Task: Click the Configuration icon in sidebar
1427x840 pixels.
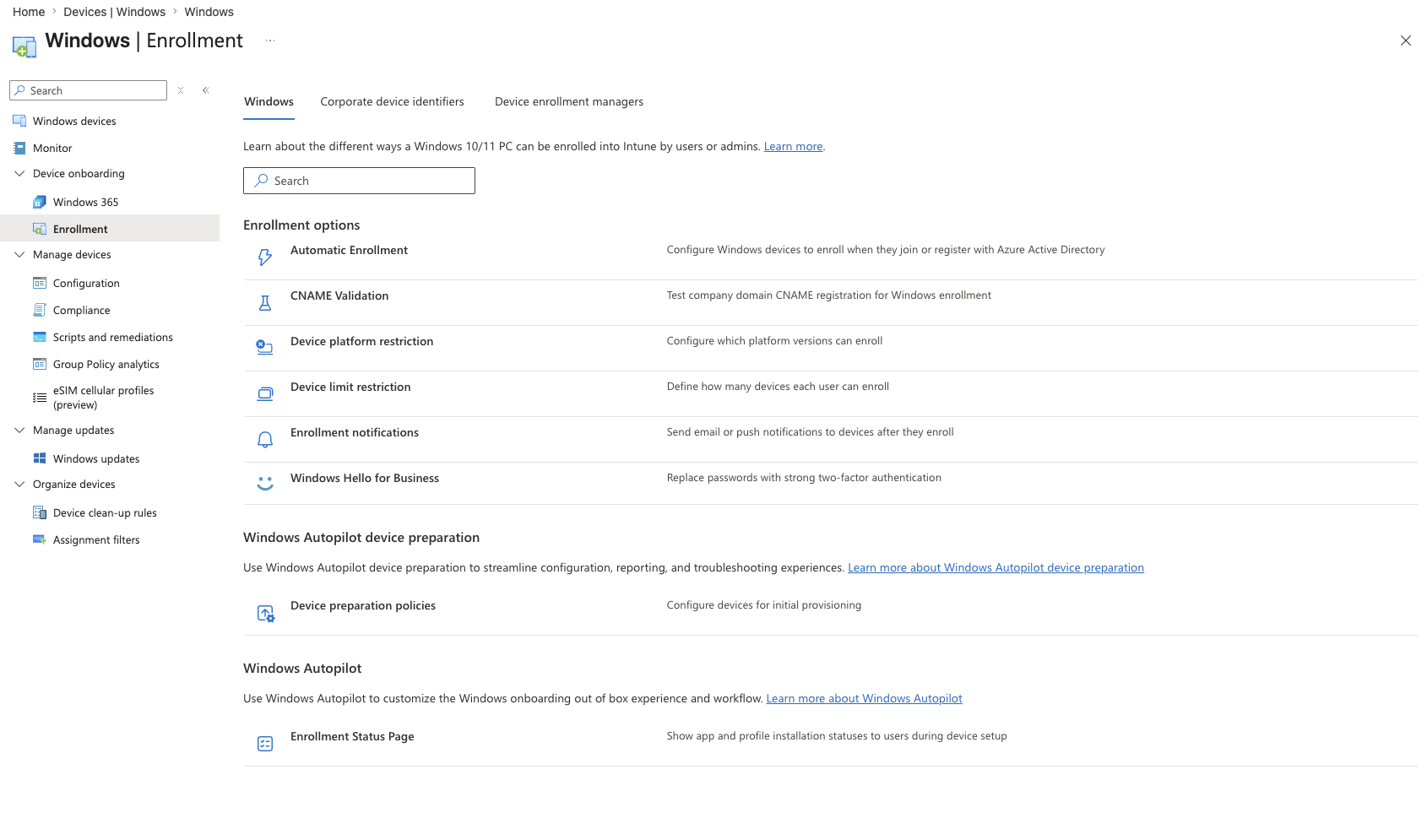Action: [40, 283]
